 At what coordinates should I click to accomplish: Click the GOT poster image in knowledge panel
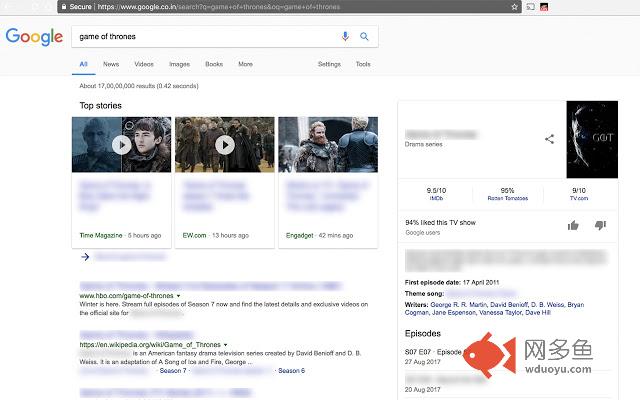coord(592,139)
